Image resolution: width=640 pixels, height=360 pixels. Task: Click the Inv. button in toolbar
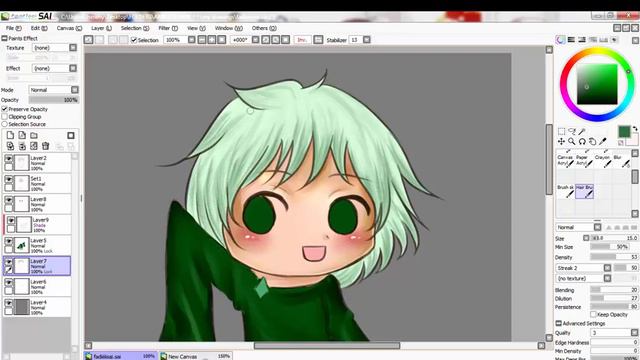click(302, 40)
